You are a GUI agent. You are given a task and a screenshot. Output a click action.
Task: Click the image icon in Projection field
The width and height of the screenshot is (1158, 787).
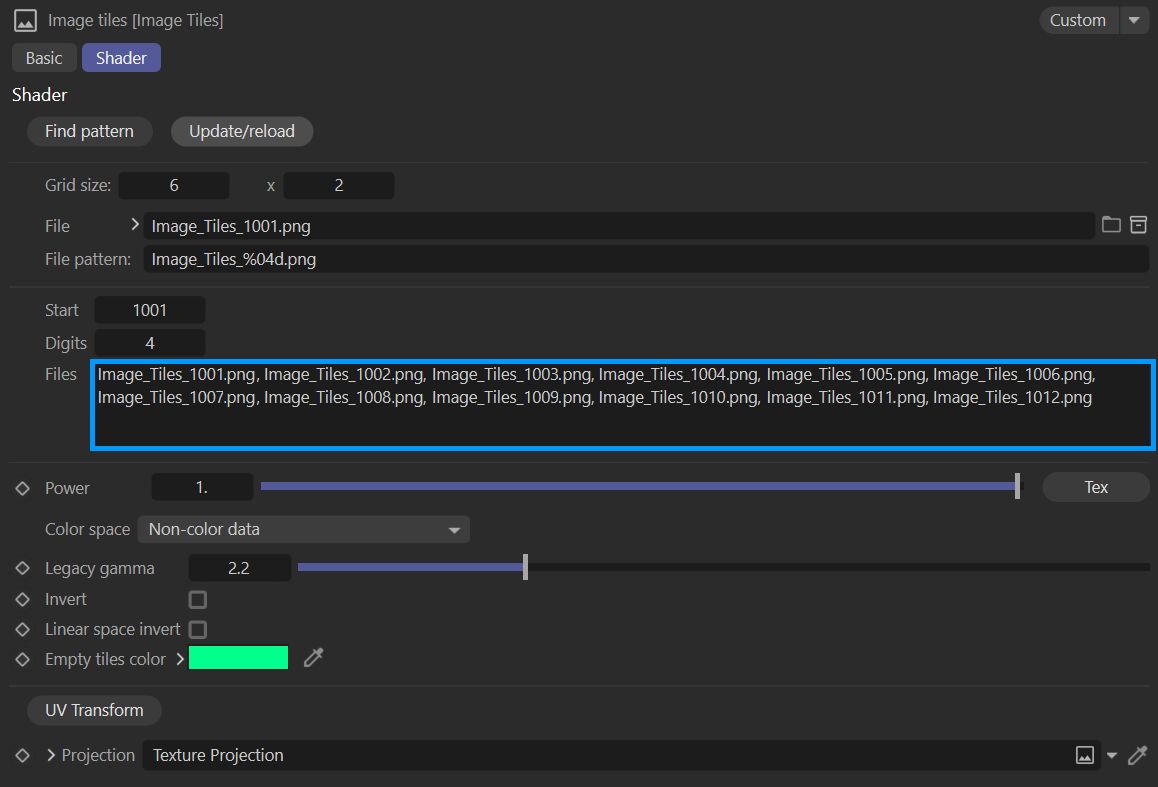(1085, 756)
